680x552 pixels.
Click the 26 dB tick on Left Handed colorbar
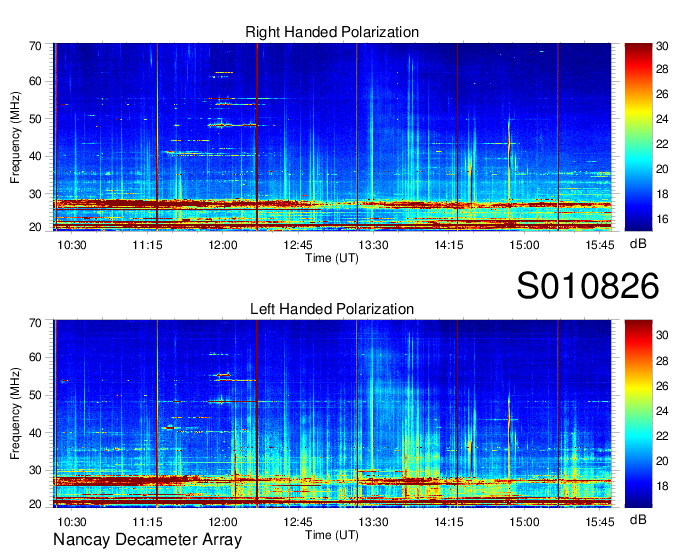click(662, 386)
